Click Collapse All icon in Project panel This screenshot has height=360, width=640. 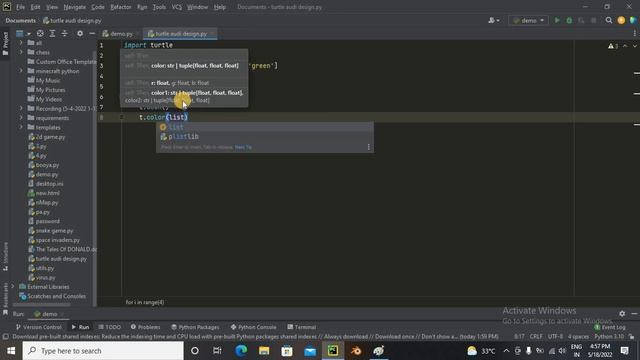point(64,33)
